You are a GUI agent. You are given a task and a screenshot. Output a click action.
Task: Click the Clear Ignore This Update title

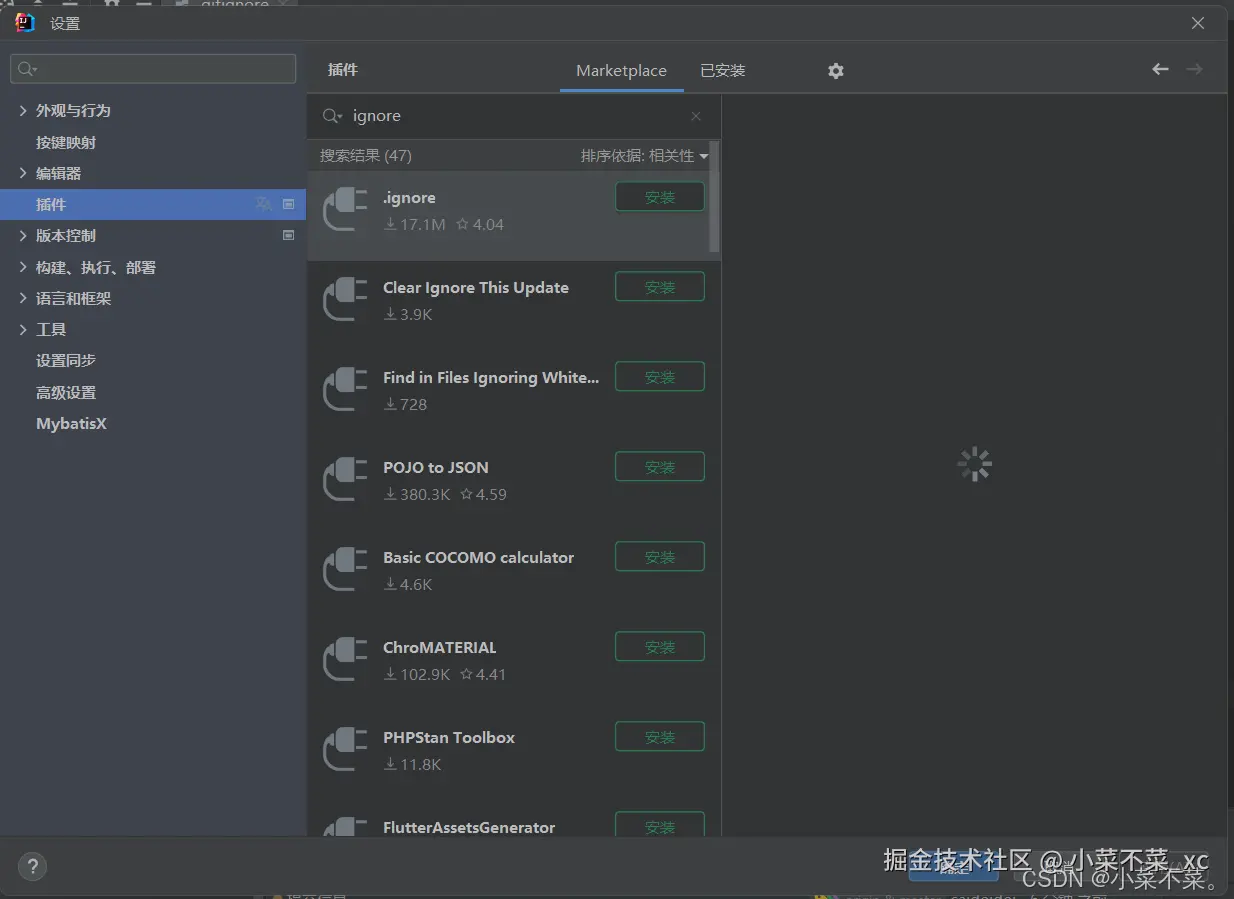[476, 288]
